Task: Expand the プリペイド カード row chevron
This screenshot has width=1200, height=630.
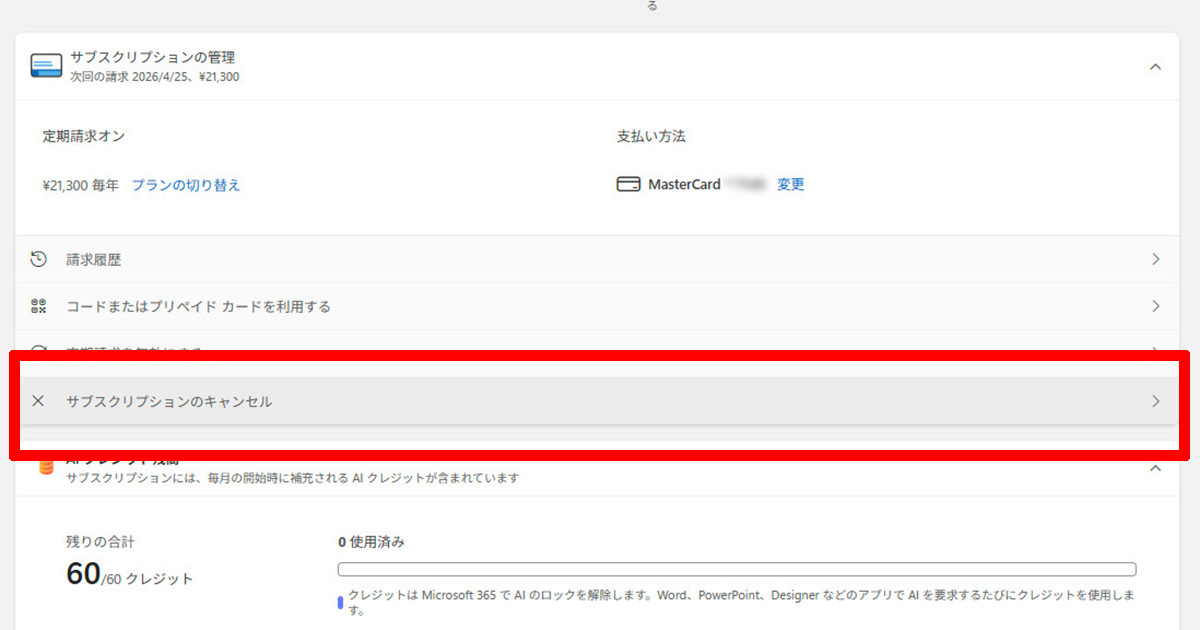Action: (1156, 306)
